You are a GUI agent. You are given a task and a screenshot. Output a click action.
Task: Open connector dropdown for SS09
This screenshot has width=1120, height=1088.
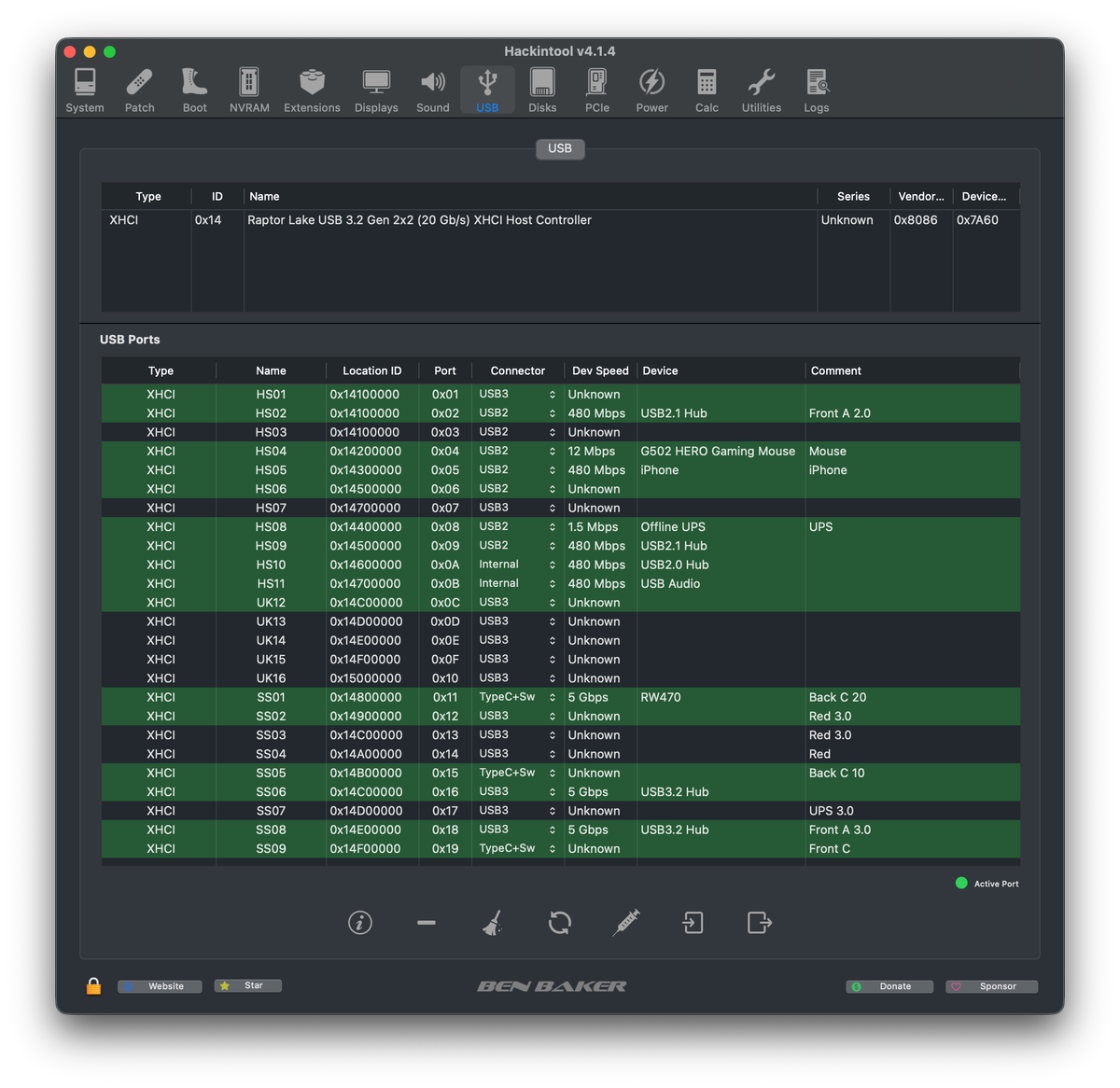point(518,848)
